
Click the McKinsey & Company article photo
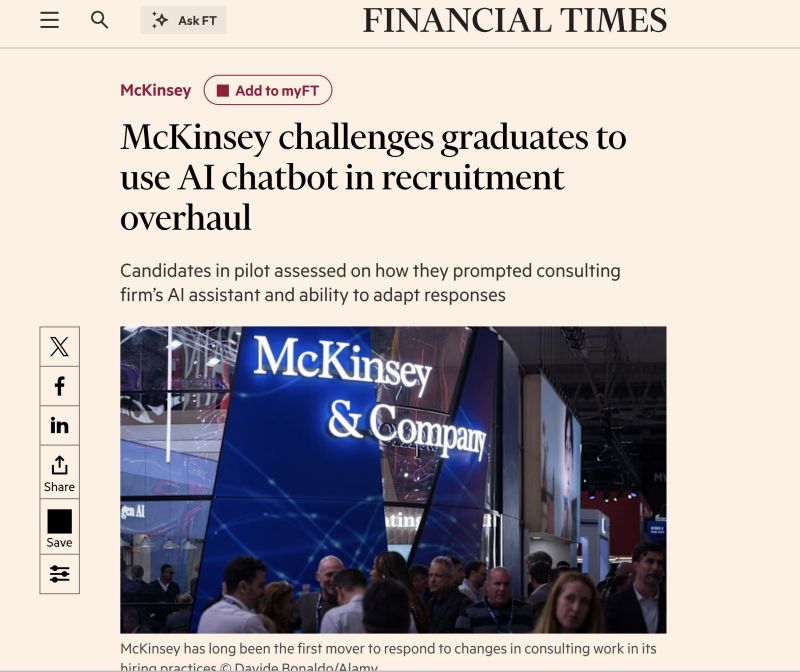click(x=393, y=479)
